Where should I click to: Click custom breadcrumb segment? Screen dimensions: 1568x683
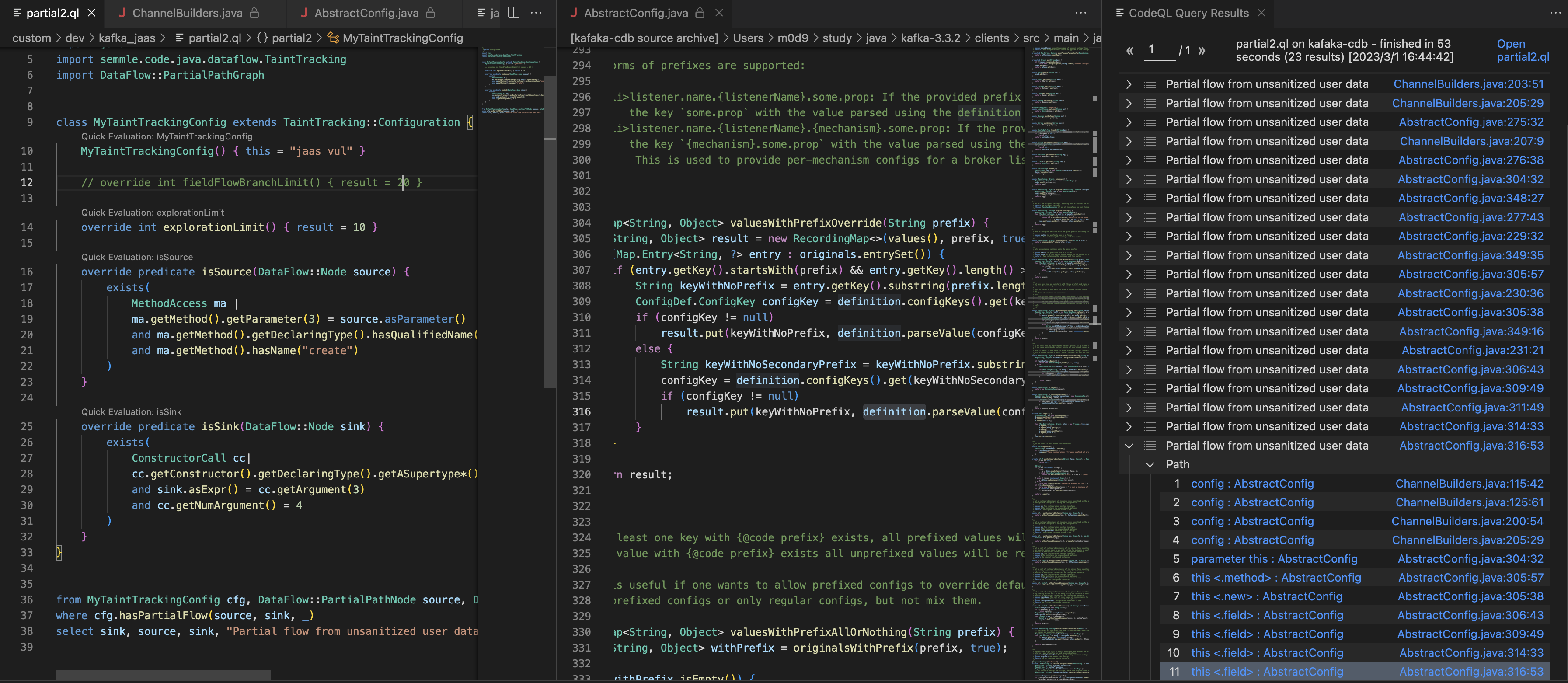coord(31,38)
